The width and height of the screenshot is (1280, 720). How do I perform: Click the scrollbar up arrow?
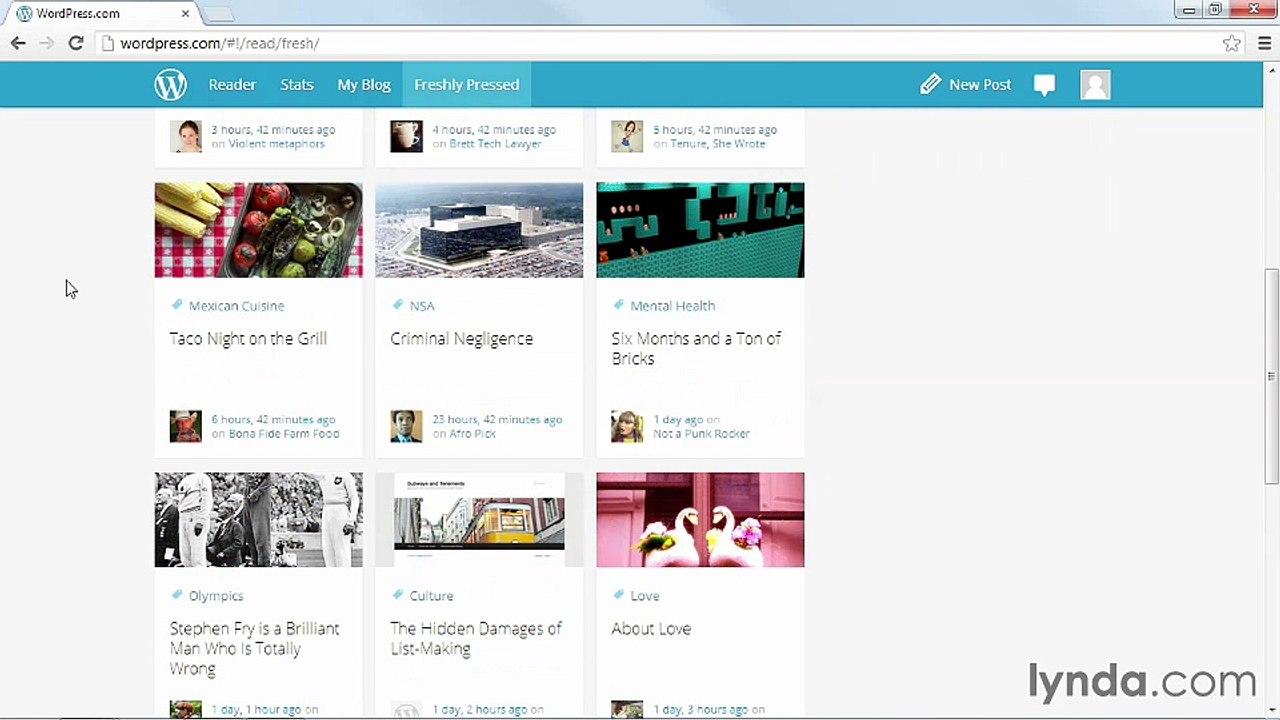1271,68
